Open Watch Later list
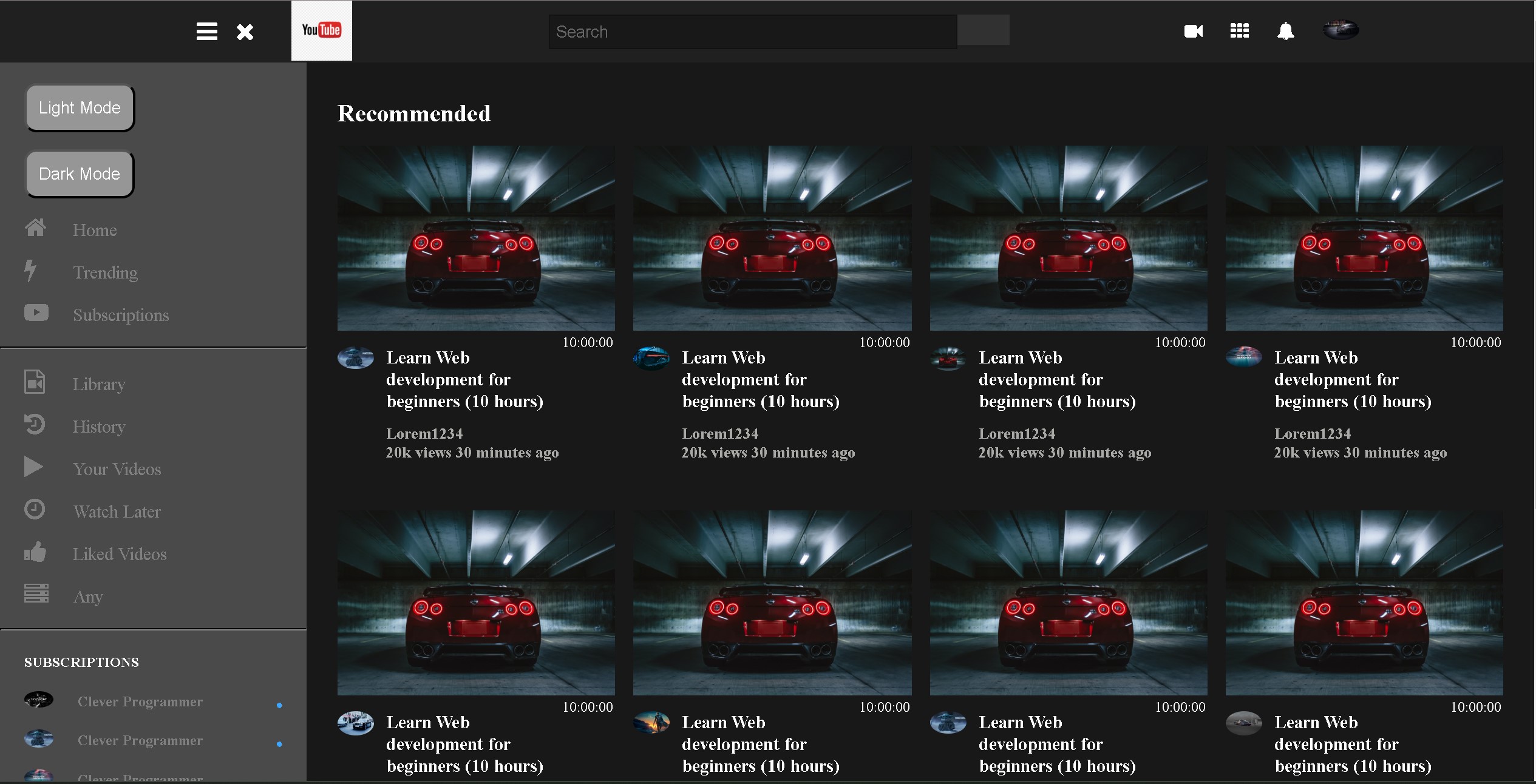Screen dimensions: 1536x784 tap(117, 512)
